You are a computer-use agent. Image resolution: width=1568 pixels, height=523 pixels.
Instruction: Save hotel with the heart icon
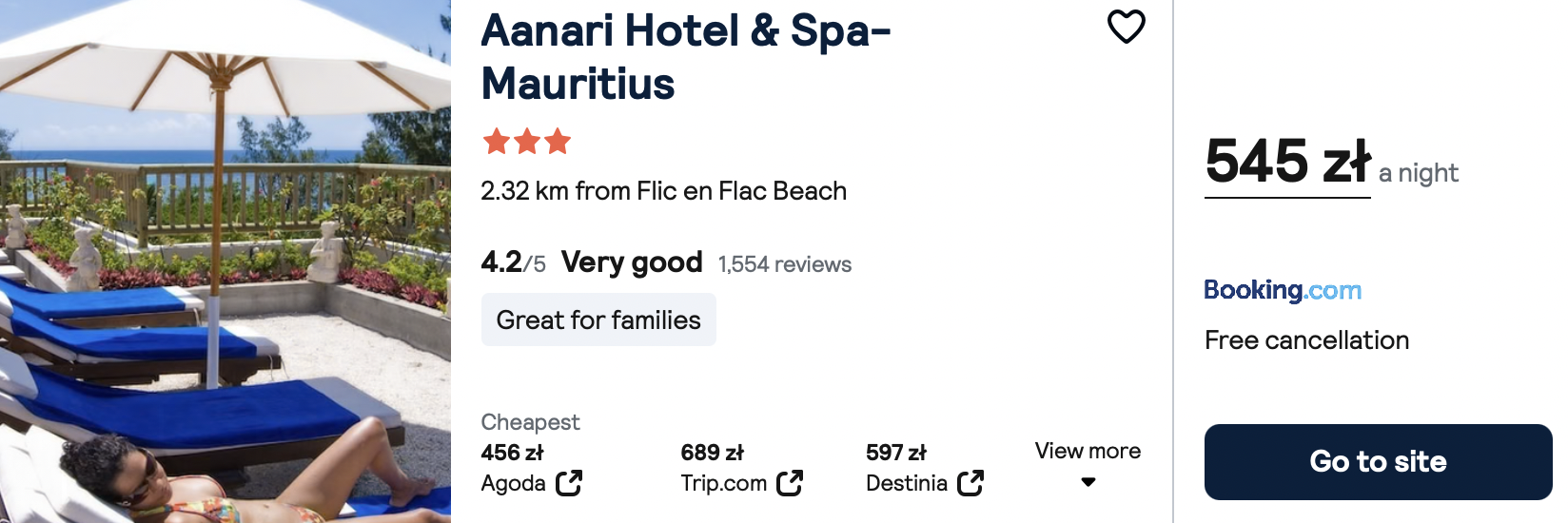[1126, 27]
